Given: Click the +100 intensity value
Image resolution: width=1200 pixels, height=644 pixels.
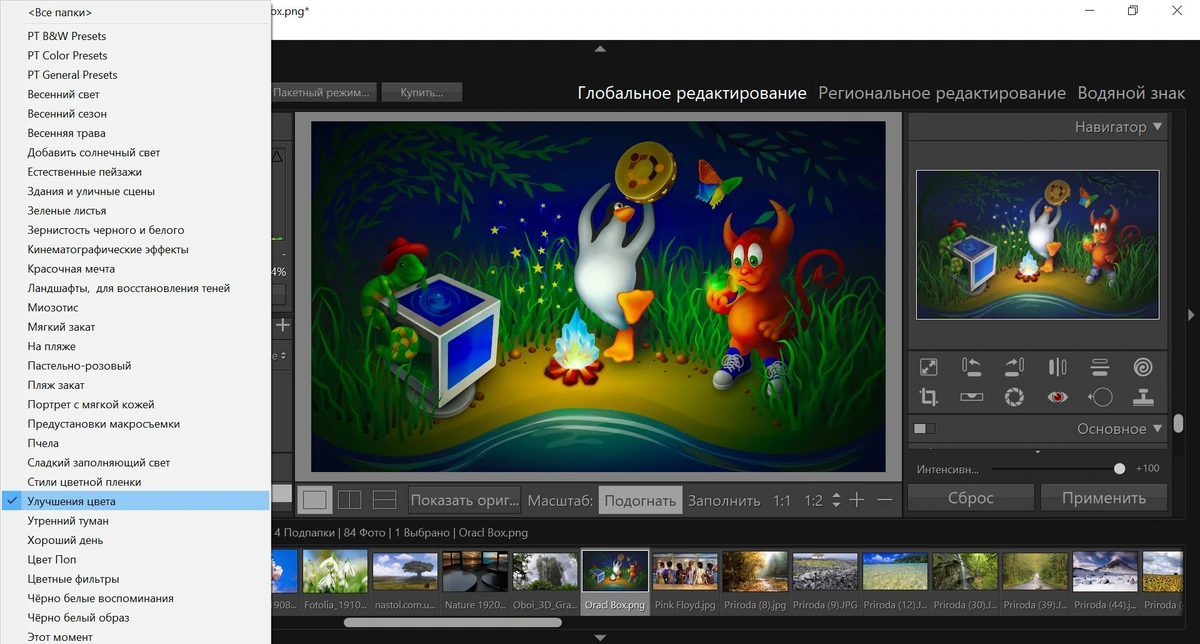Looking at the screenshot, I should 1147,469.
